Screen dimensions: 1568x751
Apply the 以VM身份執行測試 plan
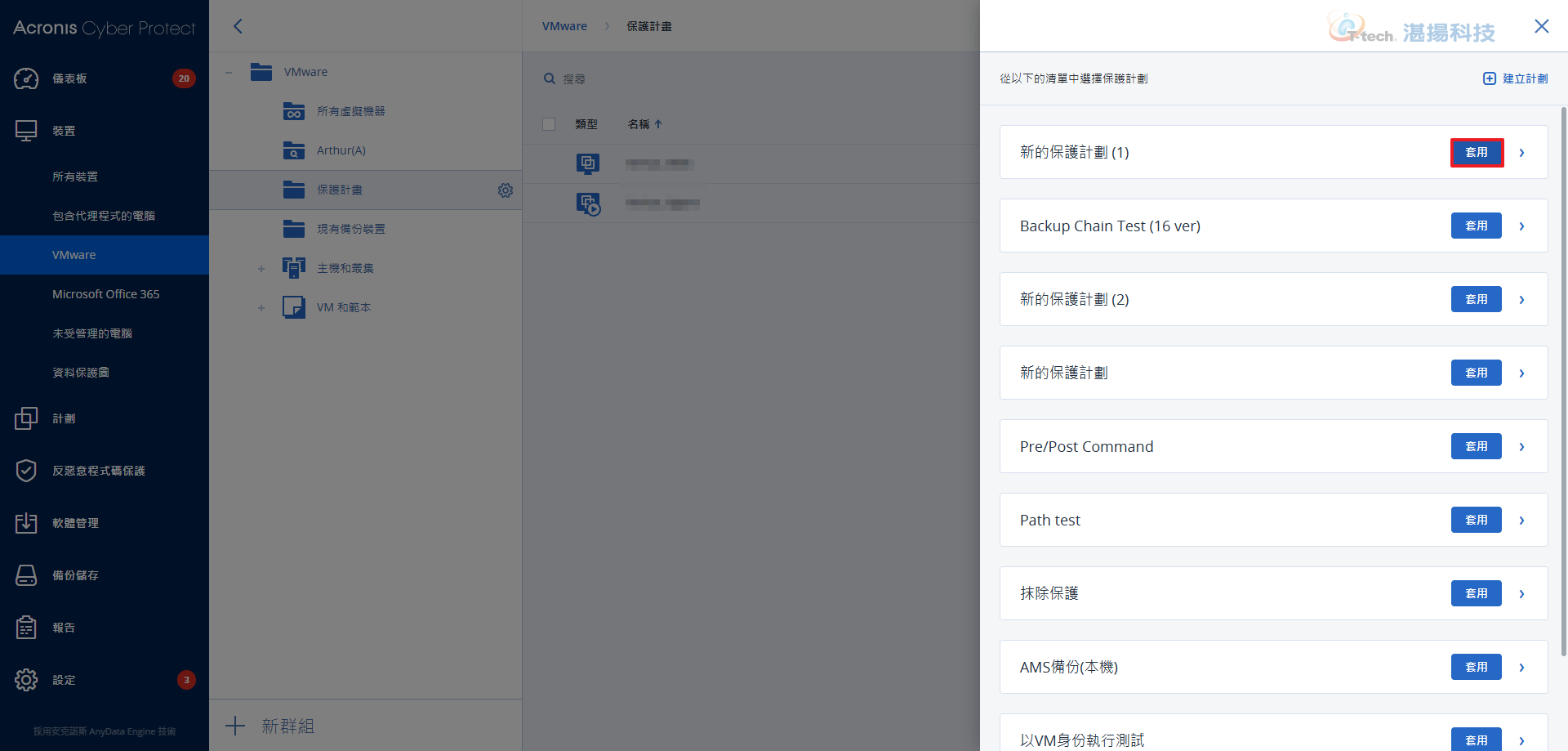[1477, 740]
